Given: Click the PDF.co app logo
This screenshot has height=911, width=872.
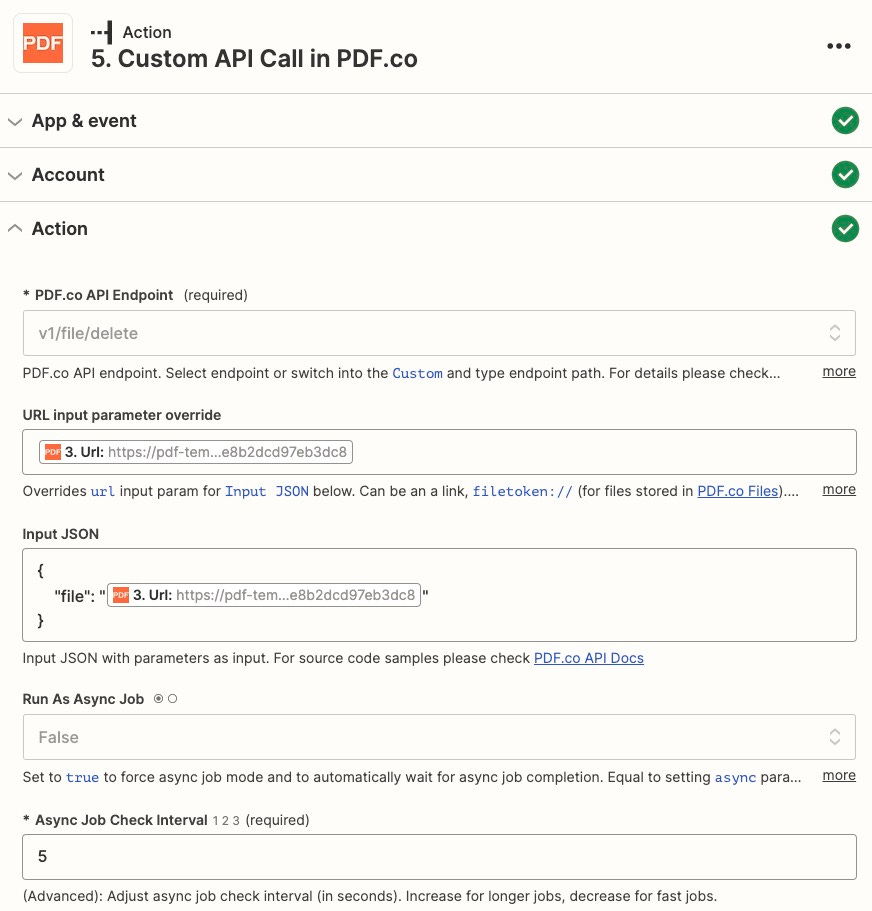Looking at the screenshot, I should (x=43, y=43).
